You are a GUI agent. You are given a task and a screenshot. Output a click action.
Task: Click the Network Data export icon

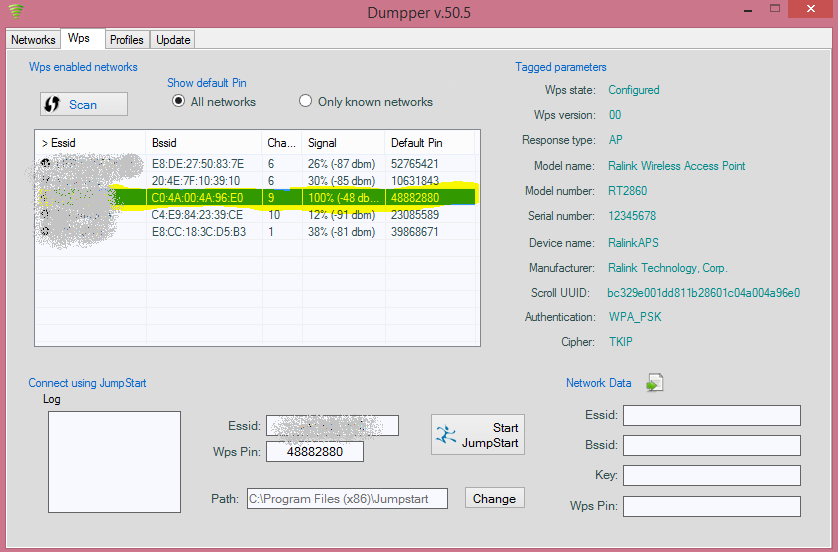[x=655, y=383]
